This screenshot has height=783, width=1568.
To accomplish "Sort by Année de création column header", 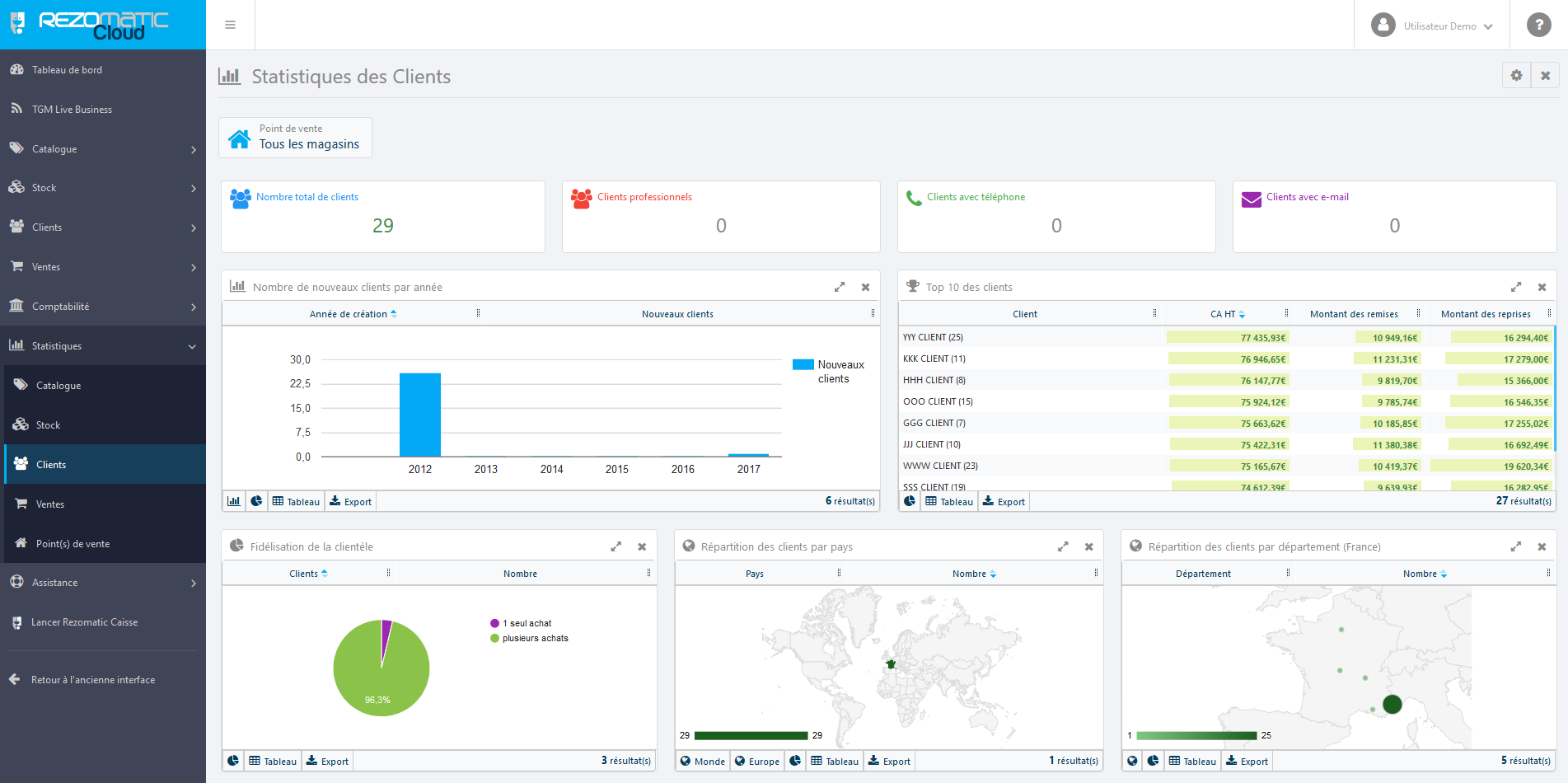I will click(353, 314).
